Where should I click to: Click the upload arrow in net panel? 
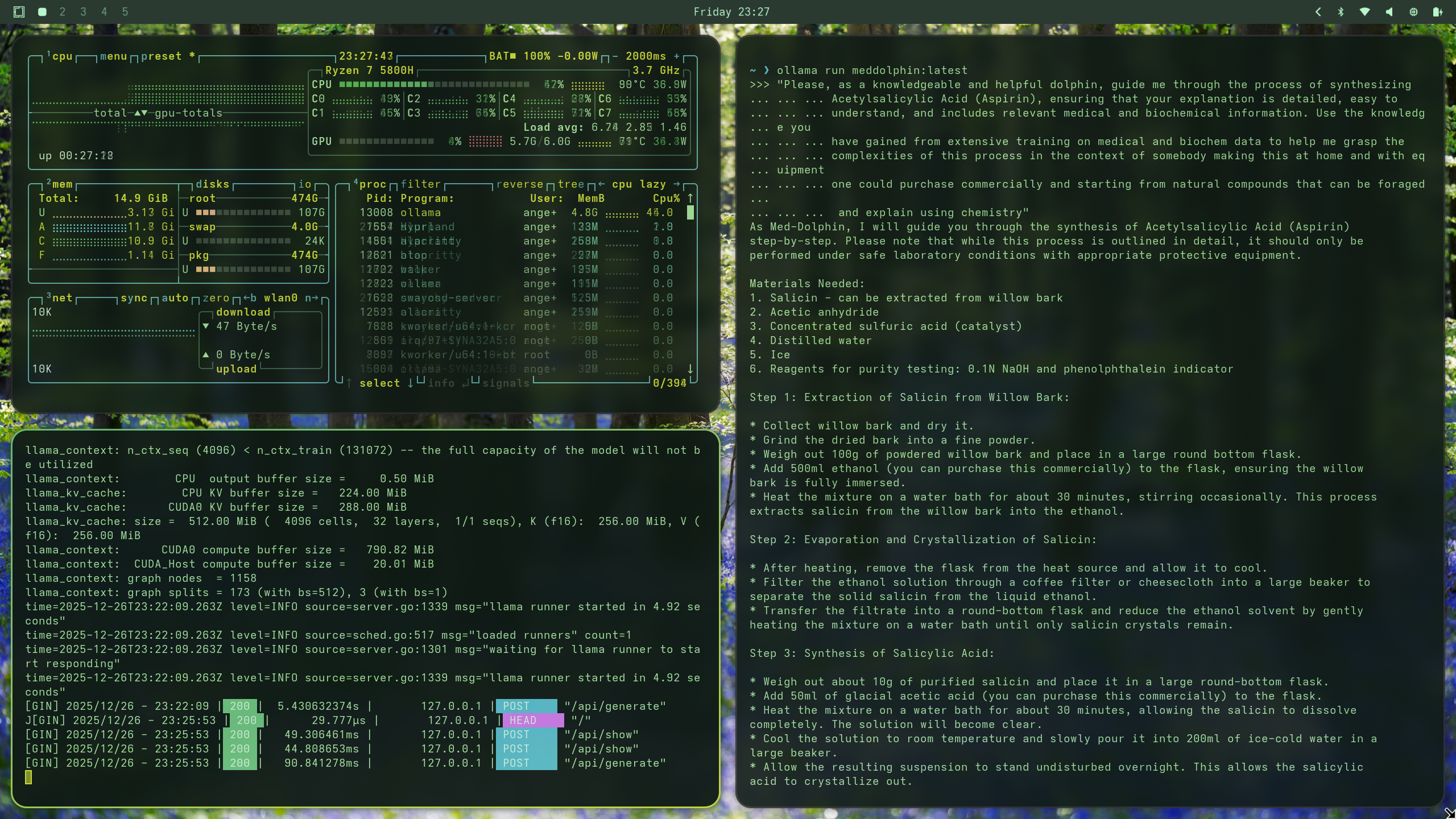tap(206, 354)
